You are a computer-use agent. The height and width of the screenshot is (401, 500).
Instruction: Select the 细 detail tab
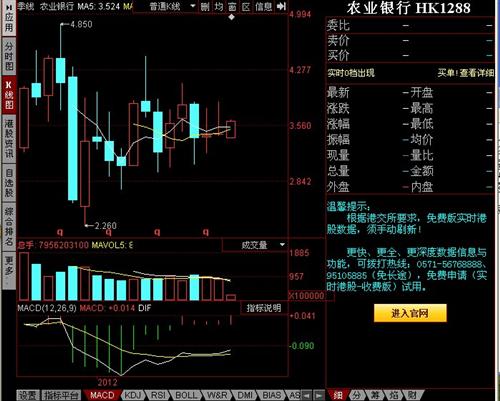338,395
